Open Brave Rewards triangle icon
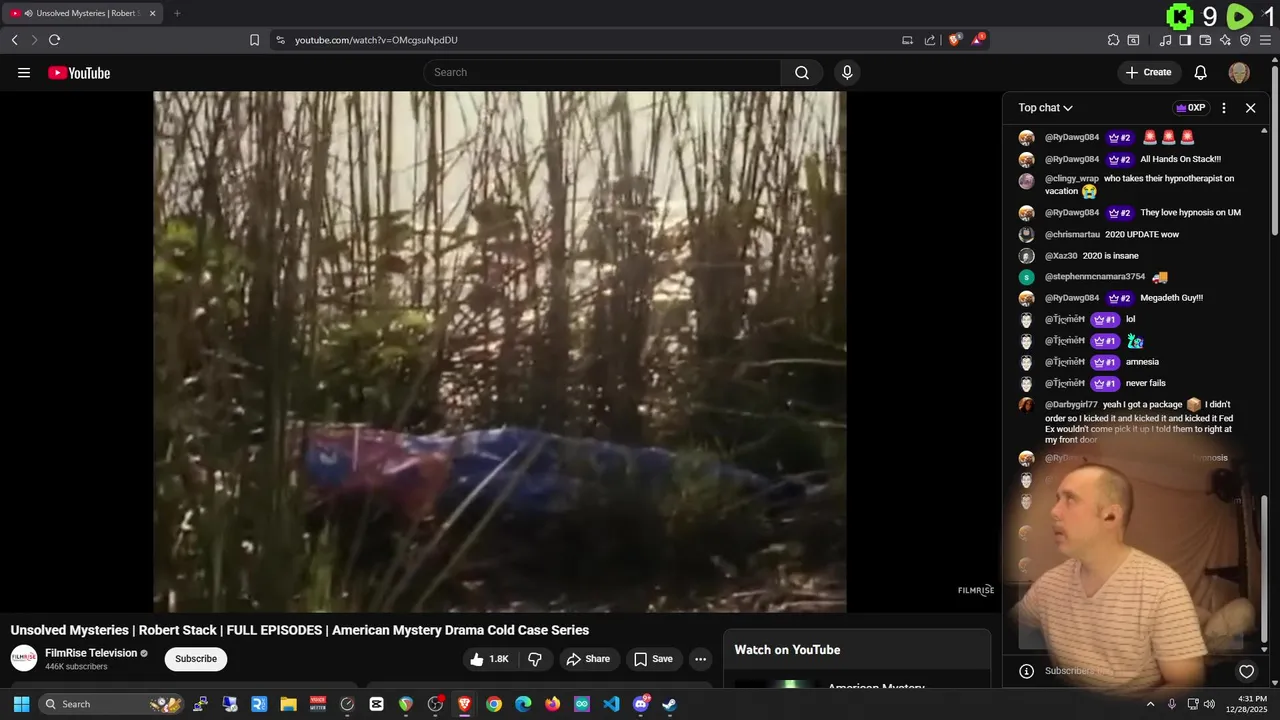 (978, 40)
